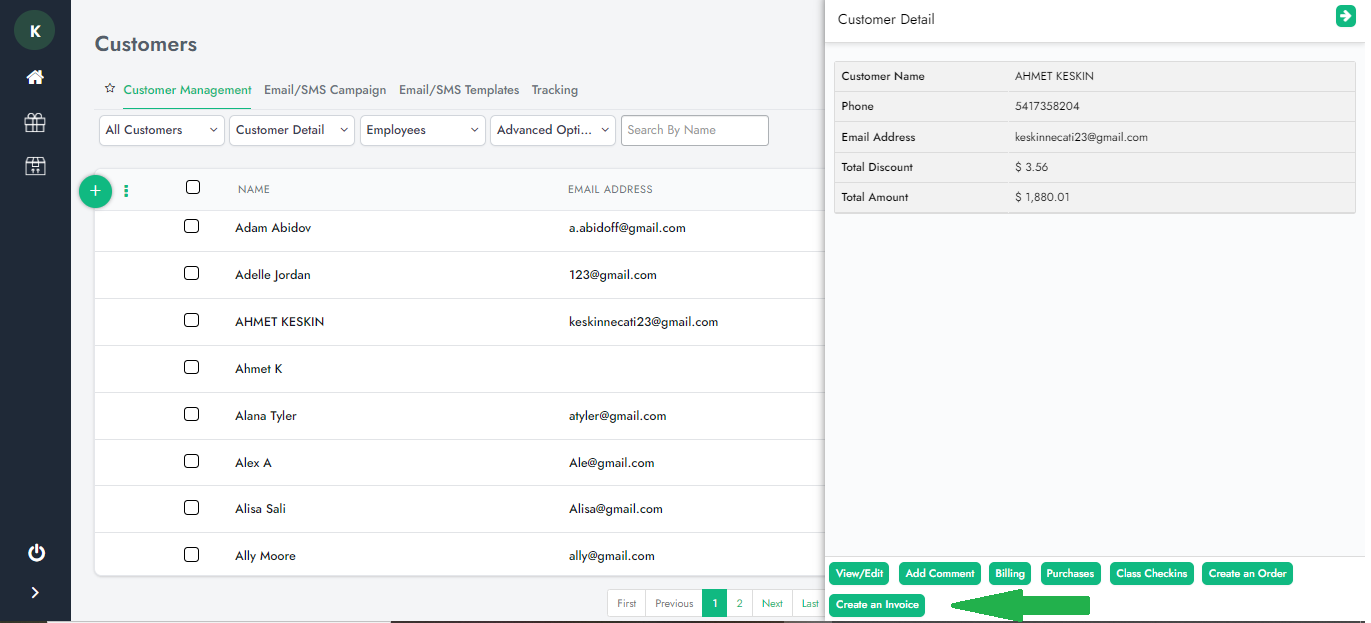This screenshot has width=1371, height=623.
Task: Switch to Email/SMS Campaign tab
Action: (x=325, y=90)
